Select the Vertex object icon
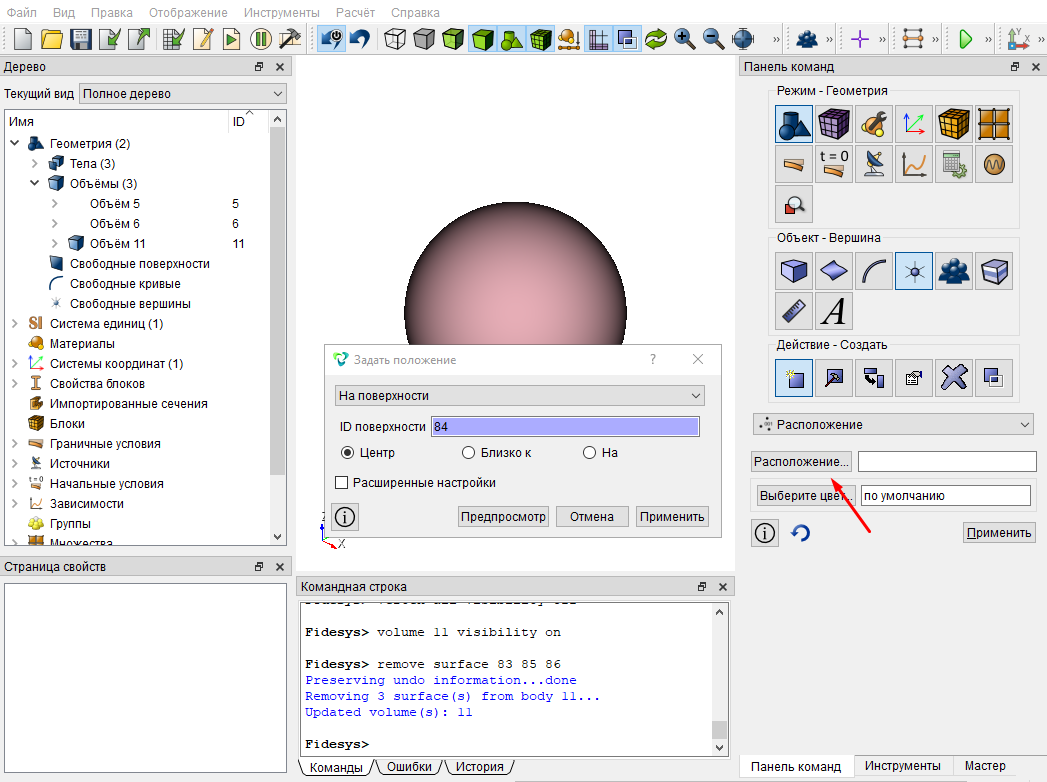This screenshot has height=782, width=1047. click(x=914, y=270)
